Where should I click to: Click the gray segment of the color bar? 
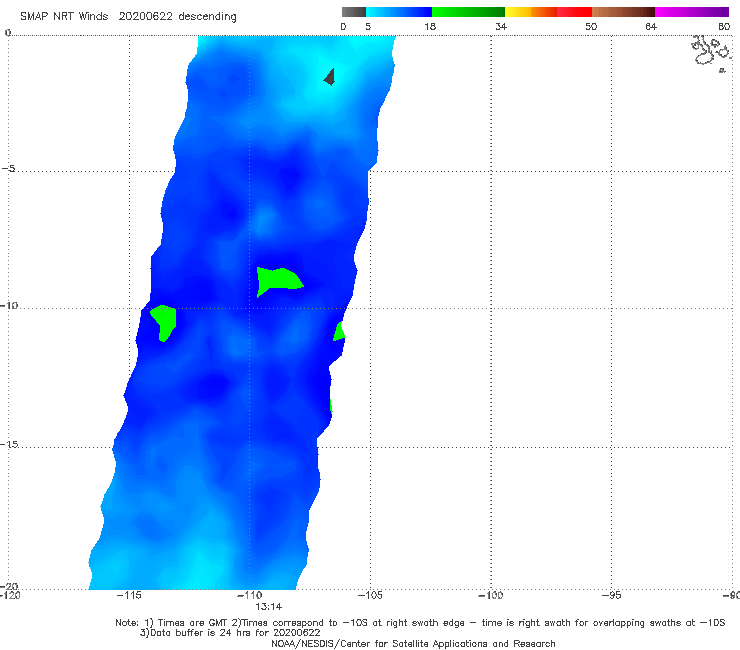pyautogui.click(x=353, y=12)
